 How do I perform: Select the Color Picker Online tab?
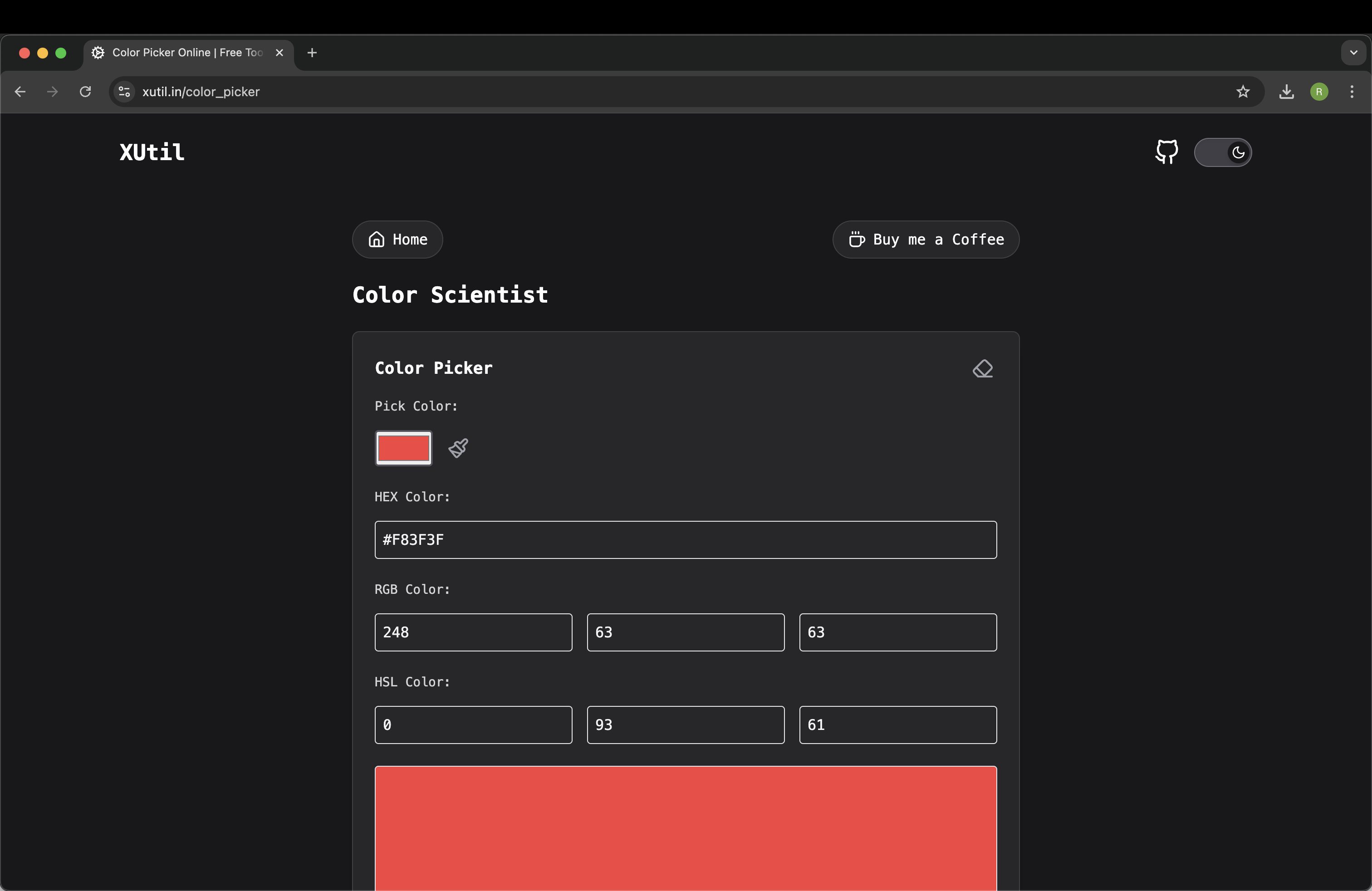click(x=188, y=53)
